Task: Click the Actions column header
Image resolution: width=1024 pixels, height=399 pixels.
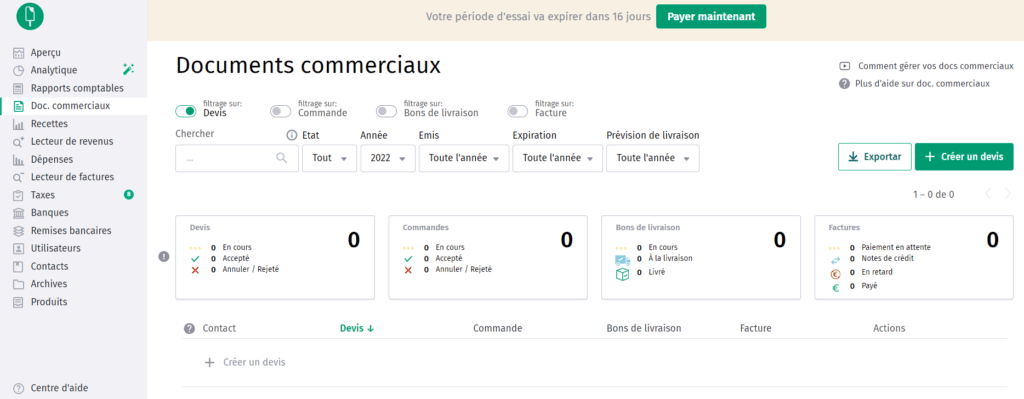Action: [889, 328]
